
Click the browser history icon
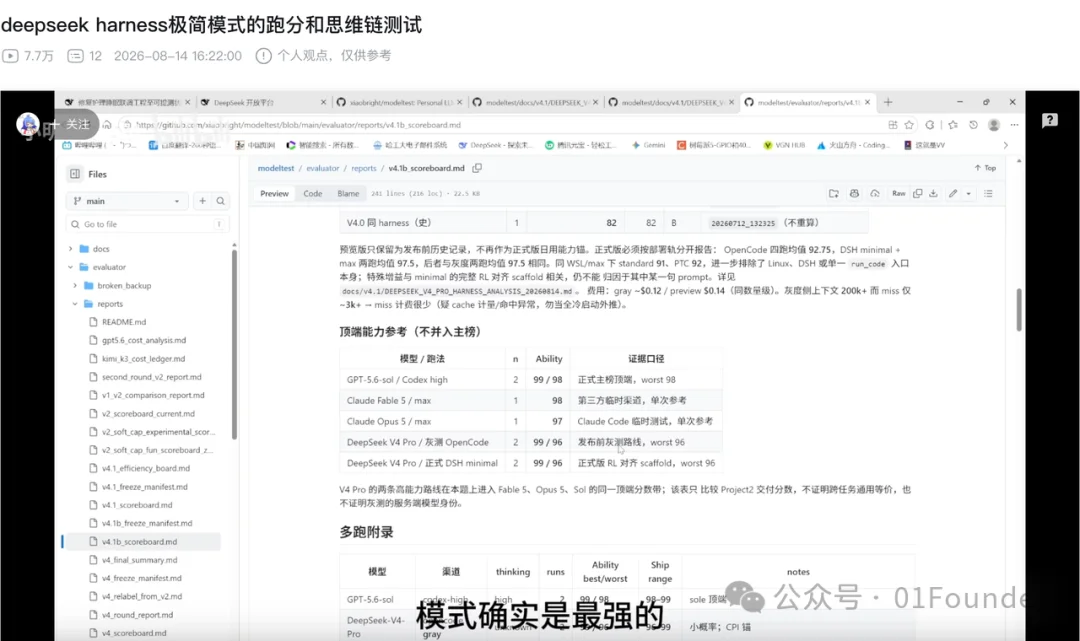[x=973, y=125]
